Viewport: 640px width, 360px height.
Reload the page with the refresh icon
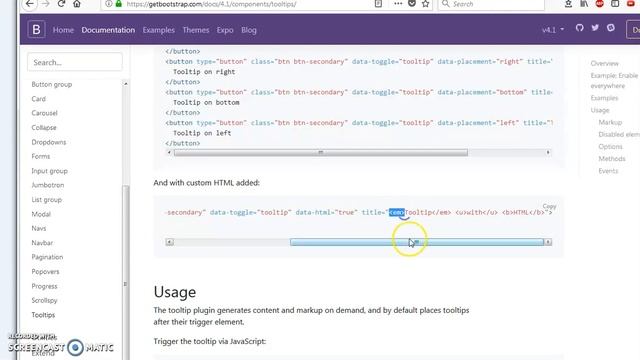tap(61, 4)
